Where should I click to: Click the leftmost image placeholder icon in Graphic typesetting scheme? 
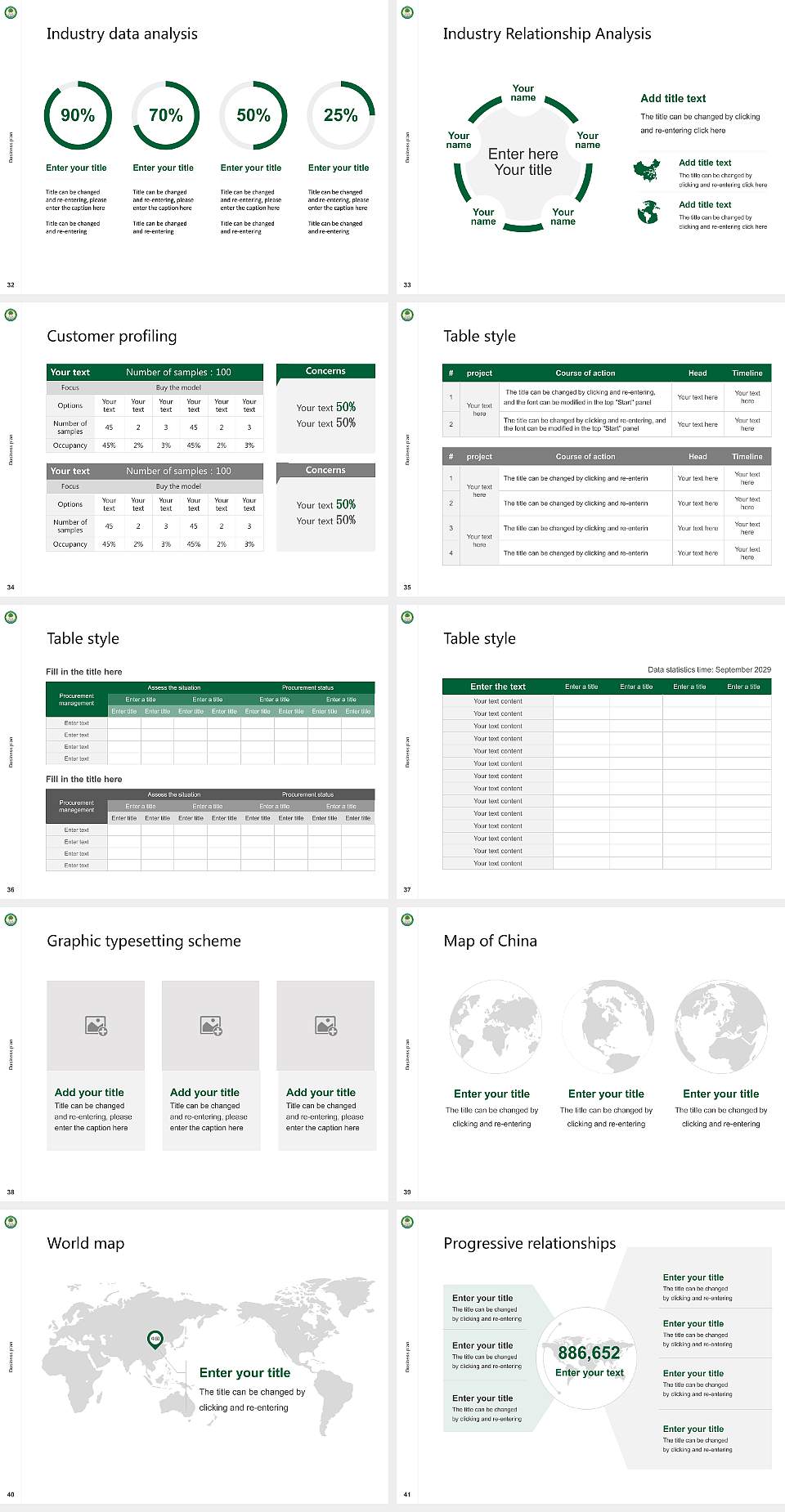coord(96,1025)
